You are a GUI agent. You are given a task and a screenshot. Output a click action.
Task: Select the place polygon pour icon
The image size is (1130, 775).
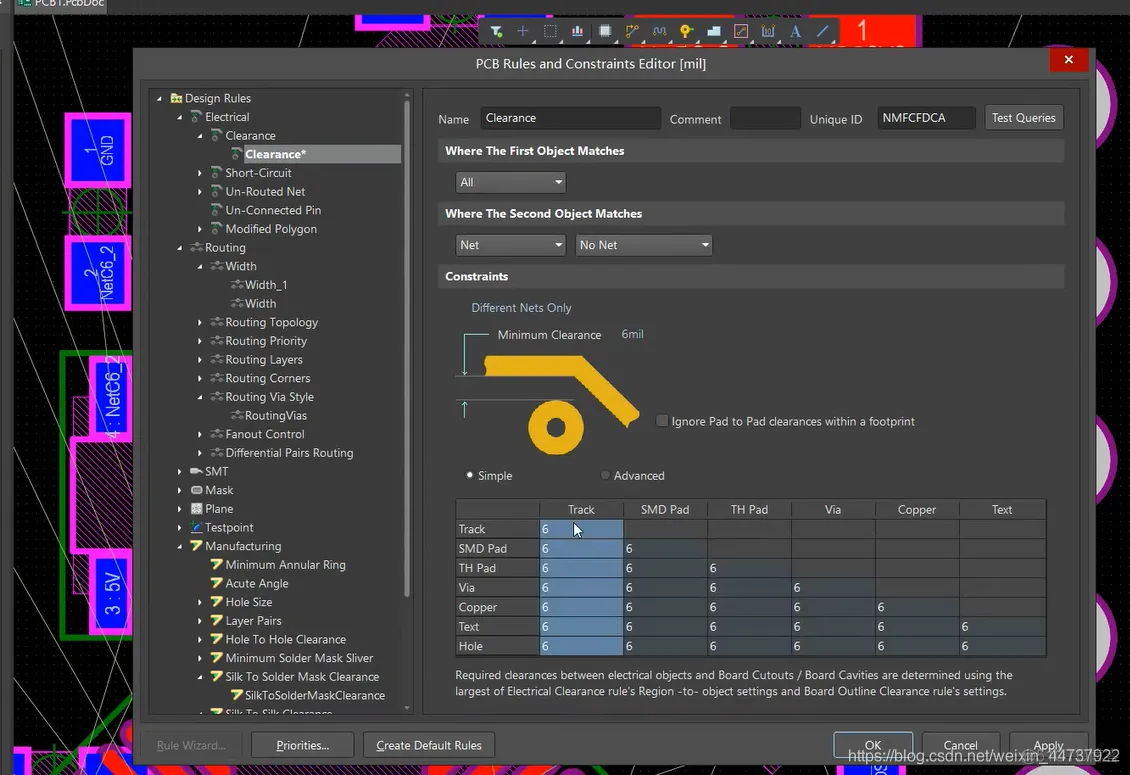click(713, 31)
